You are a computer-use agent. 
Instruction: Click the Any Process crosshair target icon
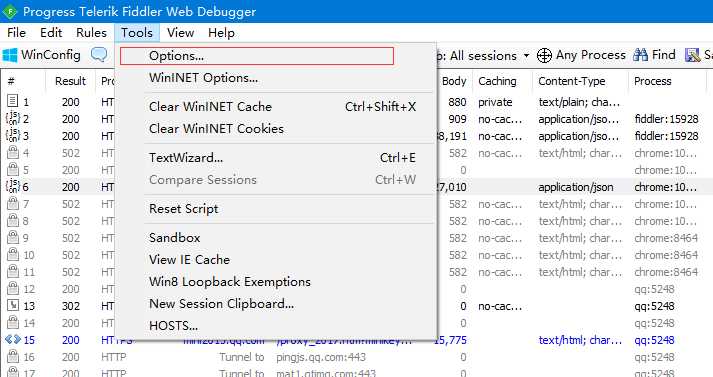(x=544, y=55)
